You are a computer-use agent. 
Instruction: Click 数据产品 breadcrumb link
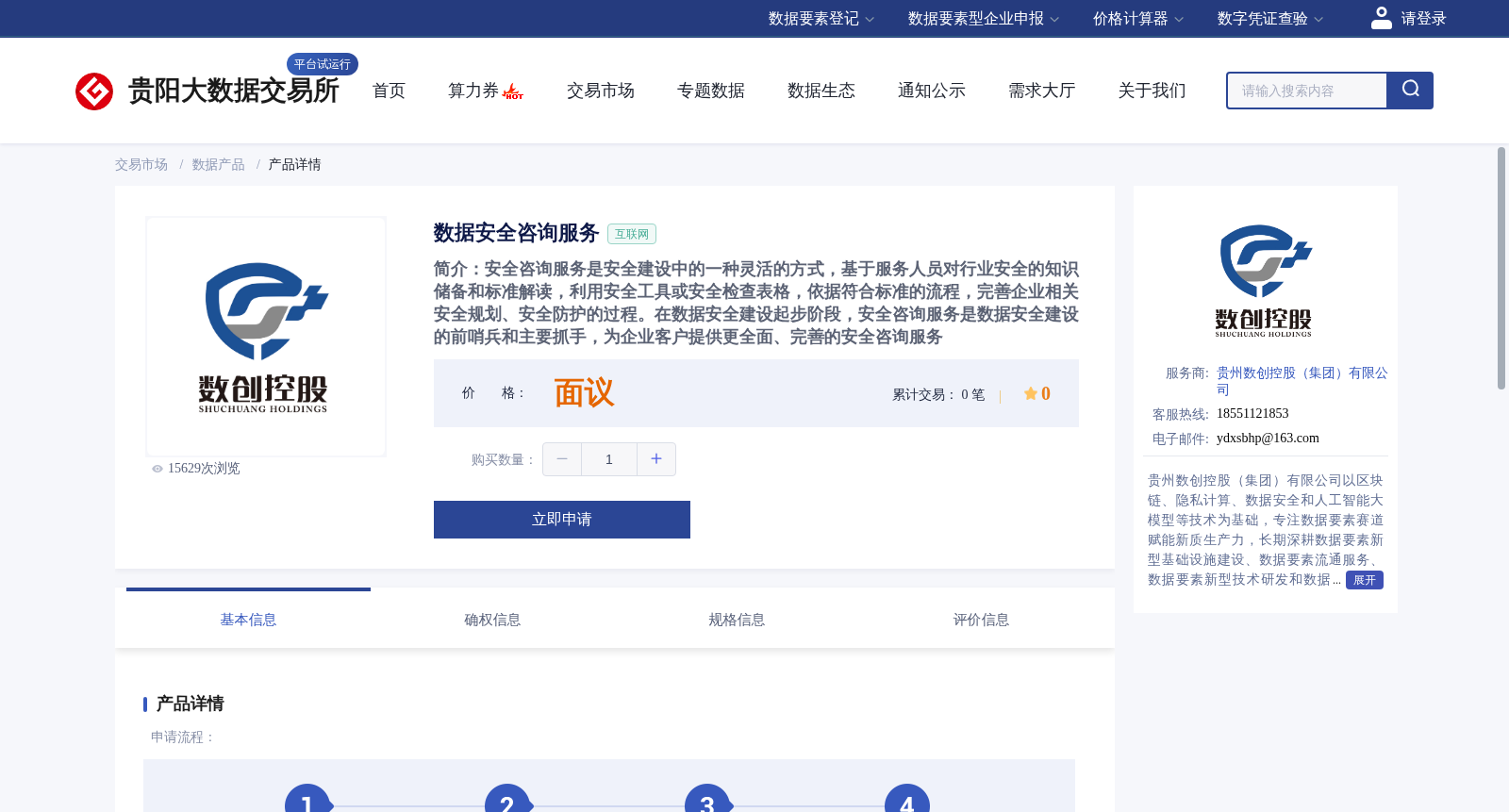coord(219,165)
